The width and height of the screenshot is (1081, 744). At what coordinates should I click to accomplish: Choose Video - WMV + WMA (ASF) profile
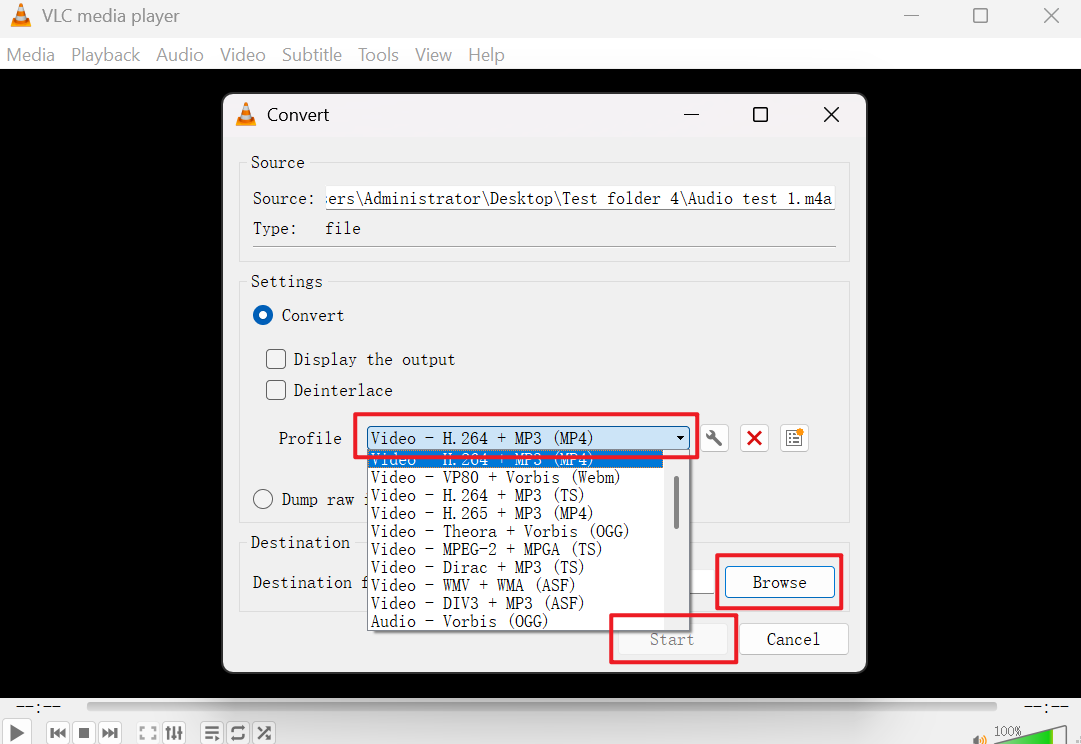coord(516,585)
